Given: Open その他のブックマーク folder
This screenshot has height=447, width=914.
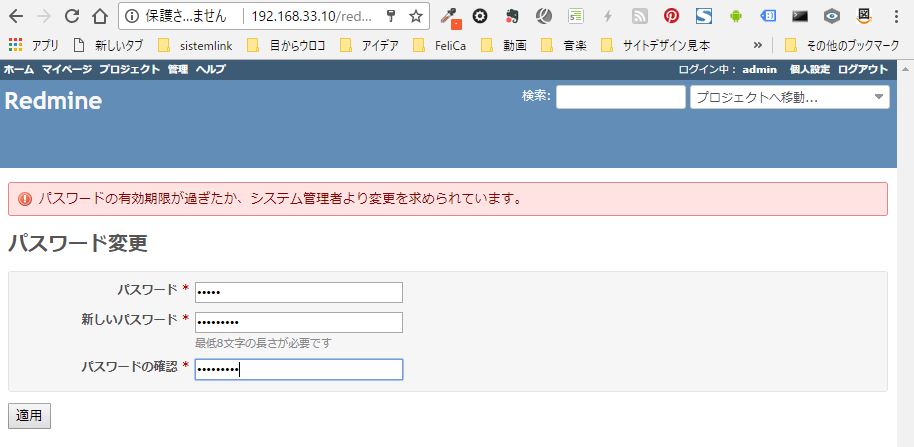Looking at the screenshot, I should tap(842, 45).
